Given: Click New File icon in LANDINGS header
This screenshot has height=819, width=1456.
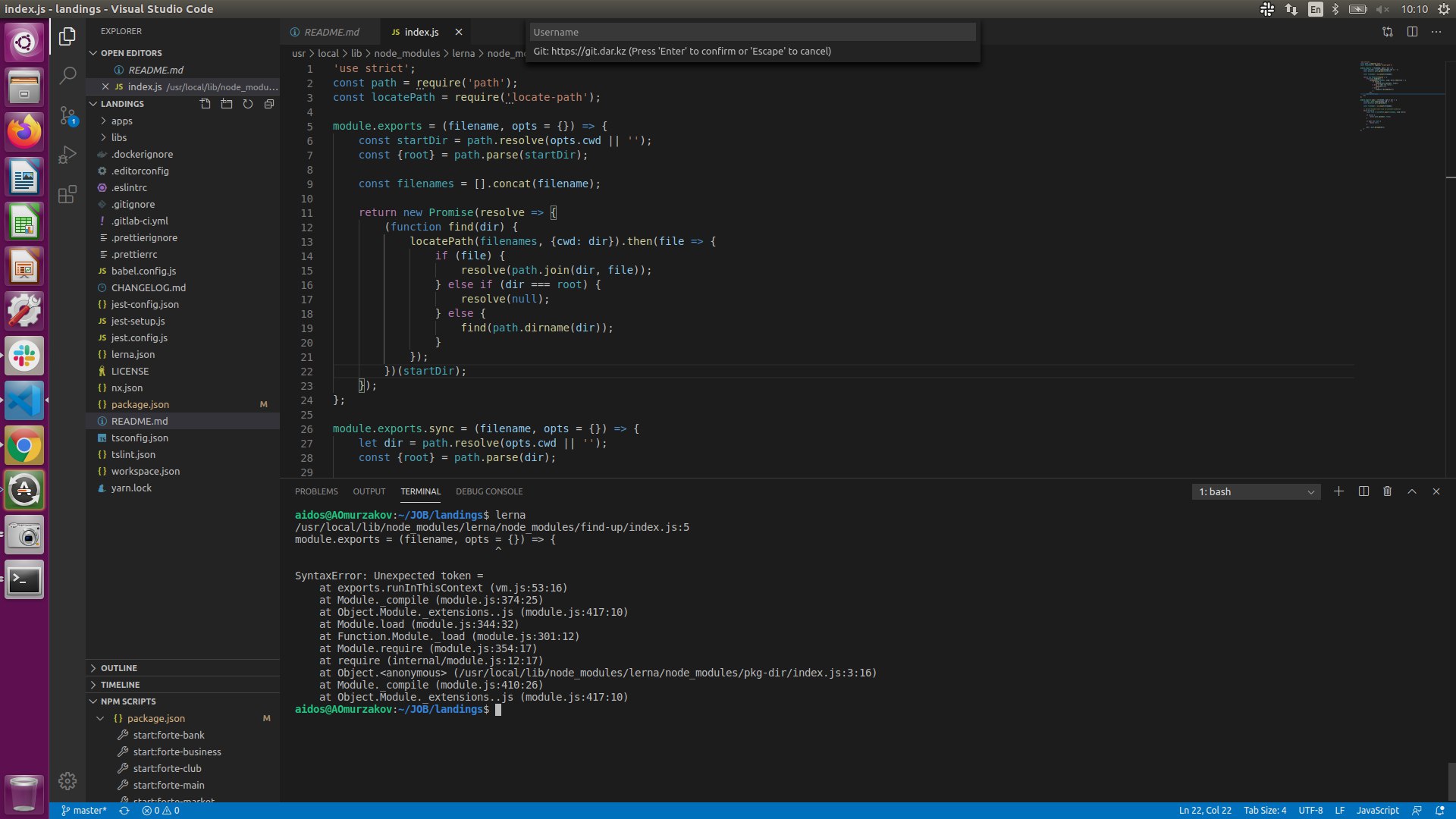Looking at the screenshot, I should tap(206, 104).
